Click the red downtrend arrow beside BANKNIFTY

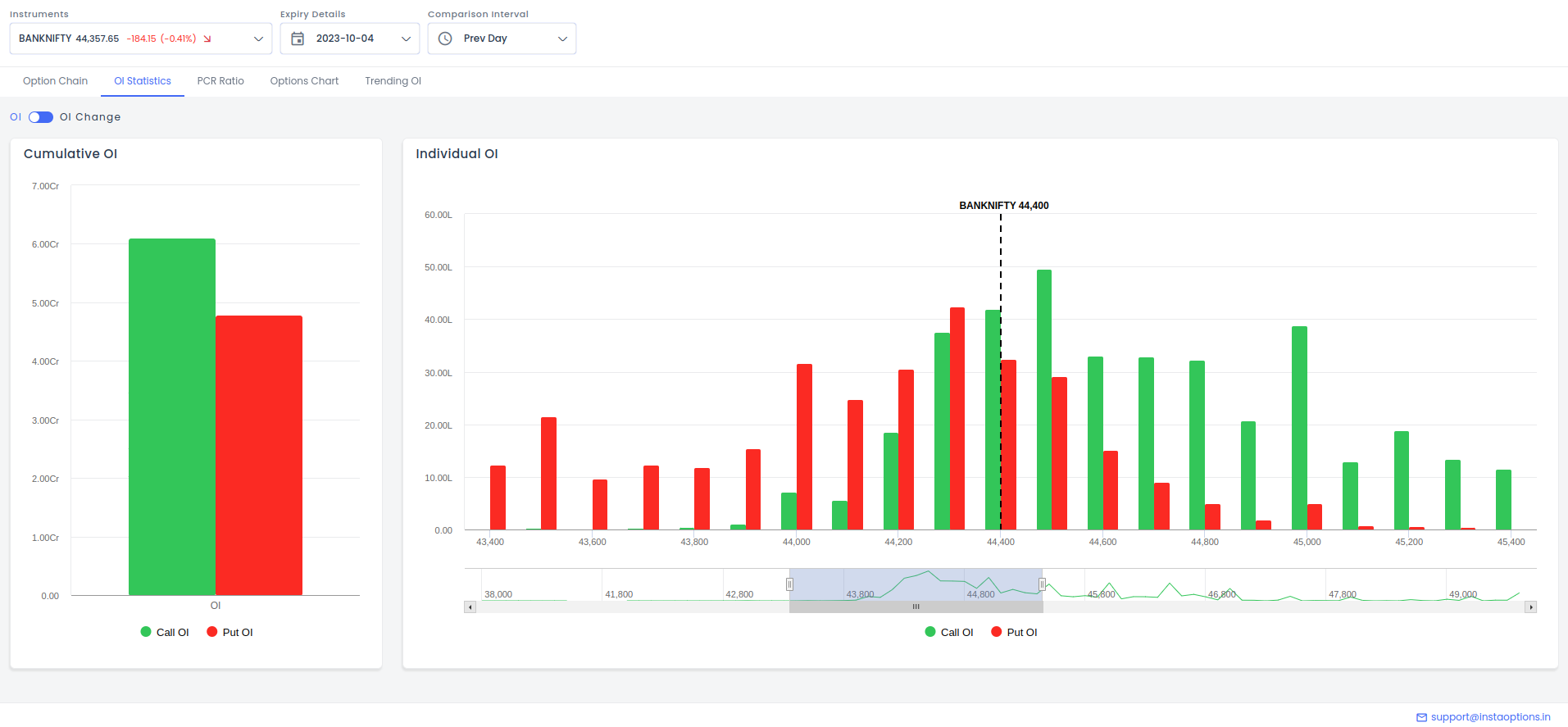point(207,39)
